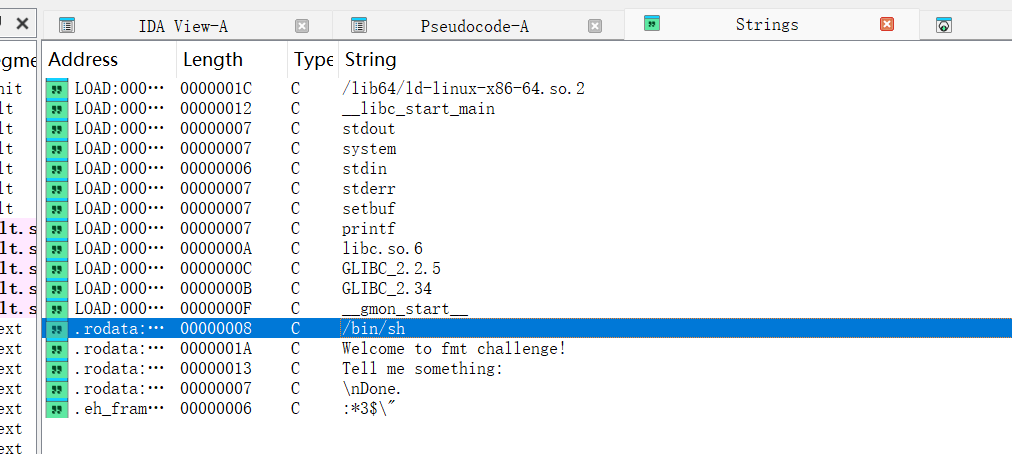Screen dimensions: 1012x454
Task: Select the 'Tell me something:' string row
Action: click(527, 369)
